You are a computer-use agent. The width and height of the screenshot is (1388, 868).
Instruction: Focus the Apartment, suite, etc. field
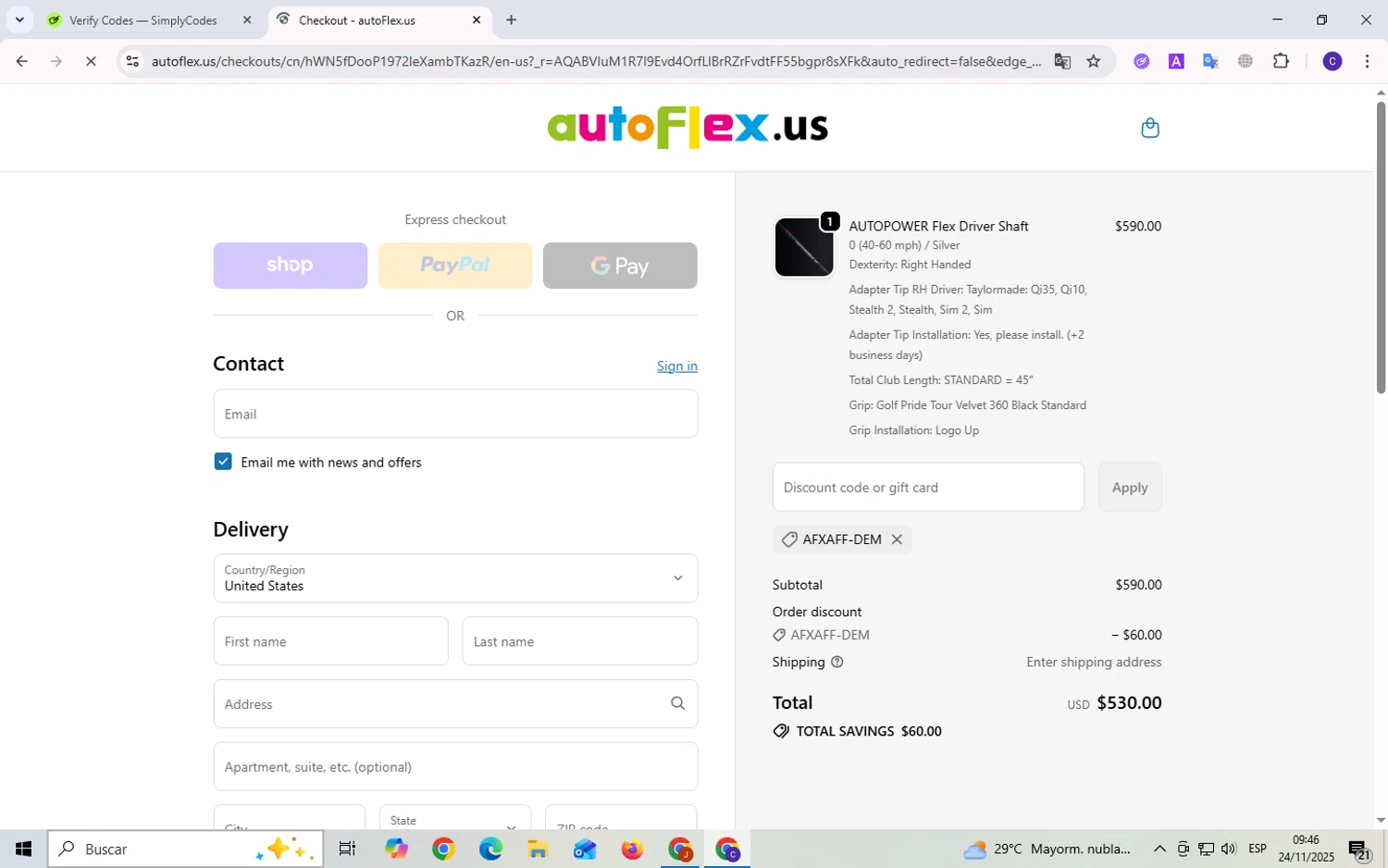point(455,766)
